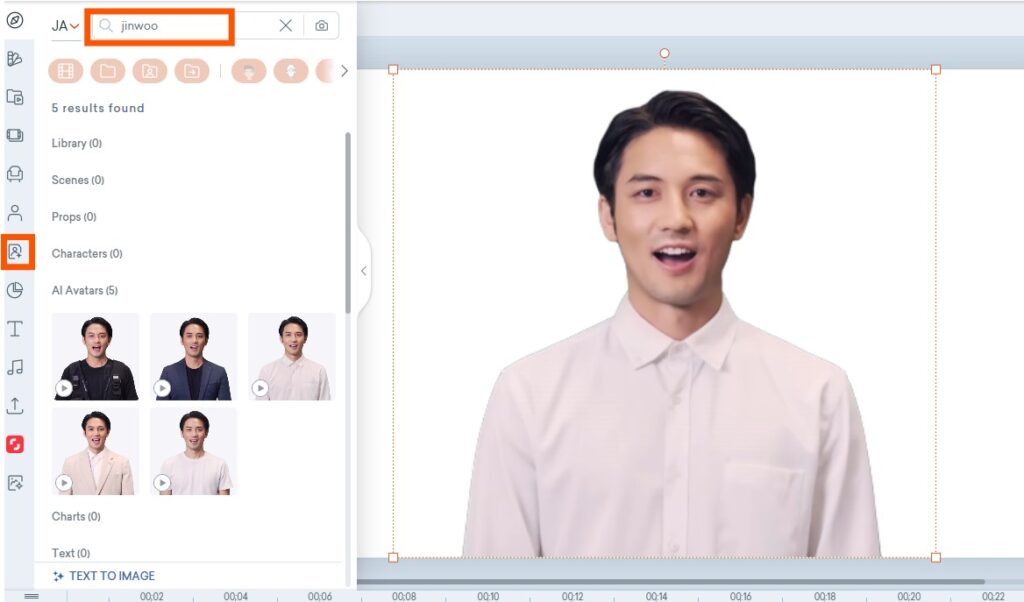This screenshot has width=1024, height=602.
Task: Toggle the plain folder filter chip
Action: point(107,71)
